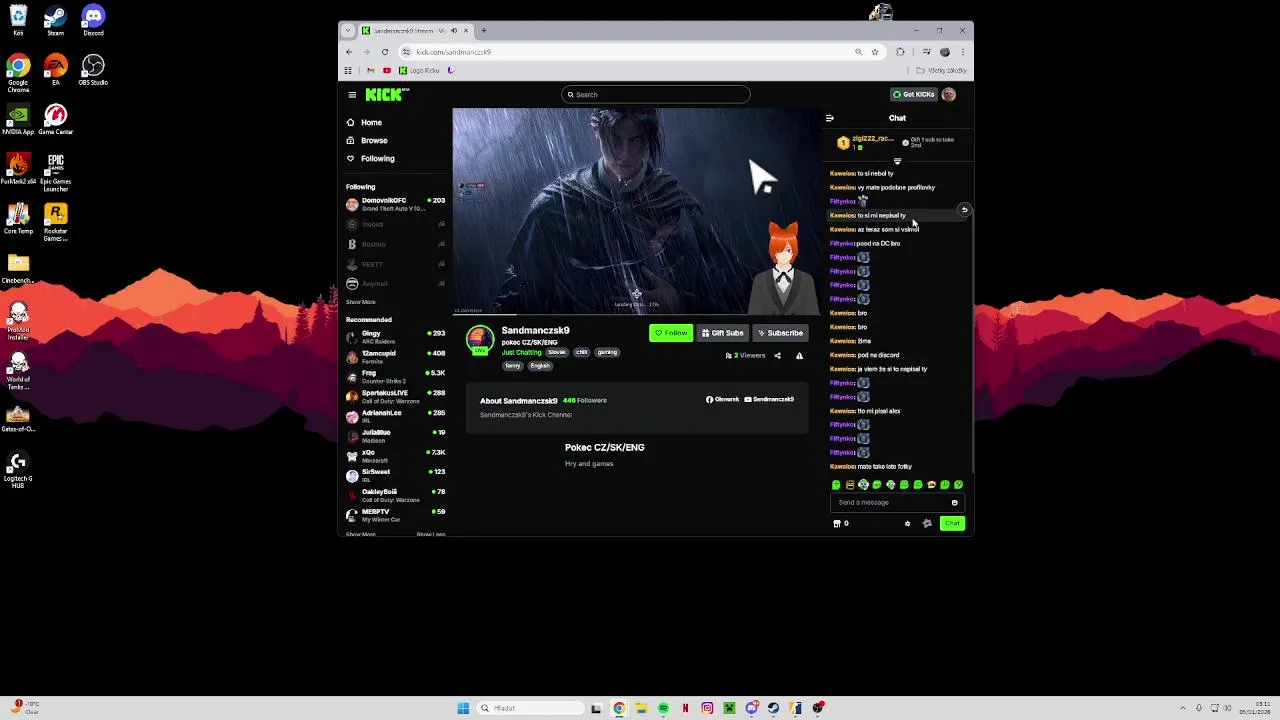Send message with the Chat button
The width and height of the screenshot is (1280, 720).
pyautogui.click(x=952, y=523)
